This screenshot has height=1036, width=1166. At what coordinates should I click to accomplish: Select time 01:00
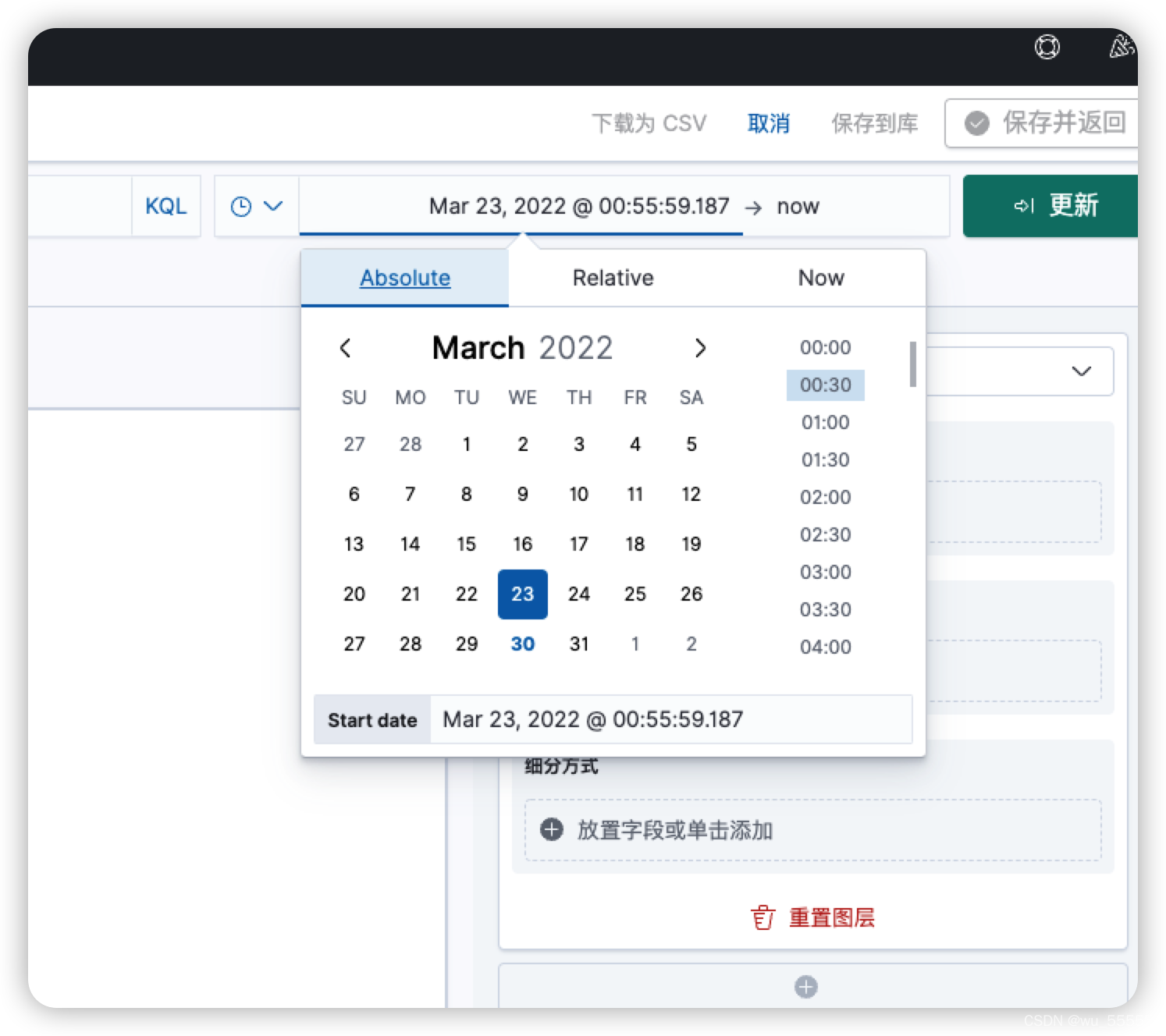click(x=826, y=423)
